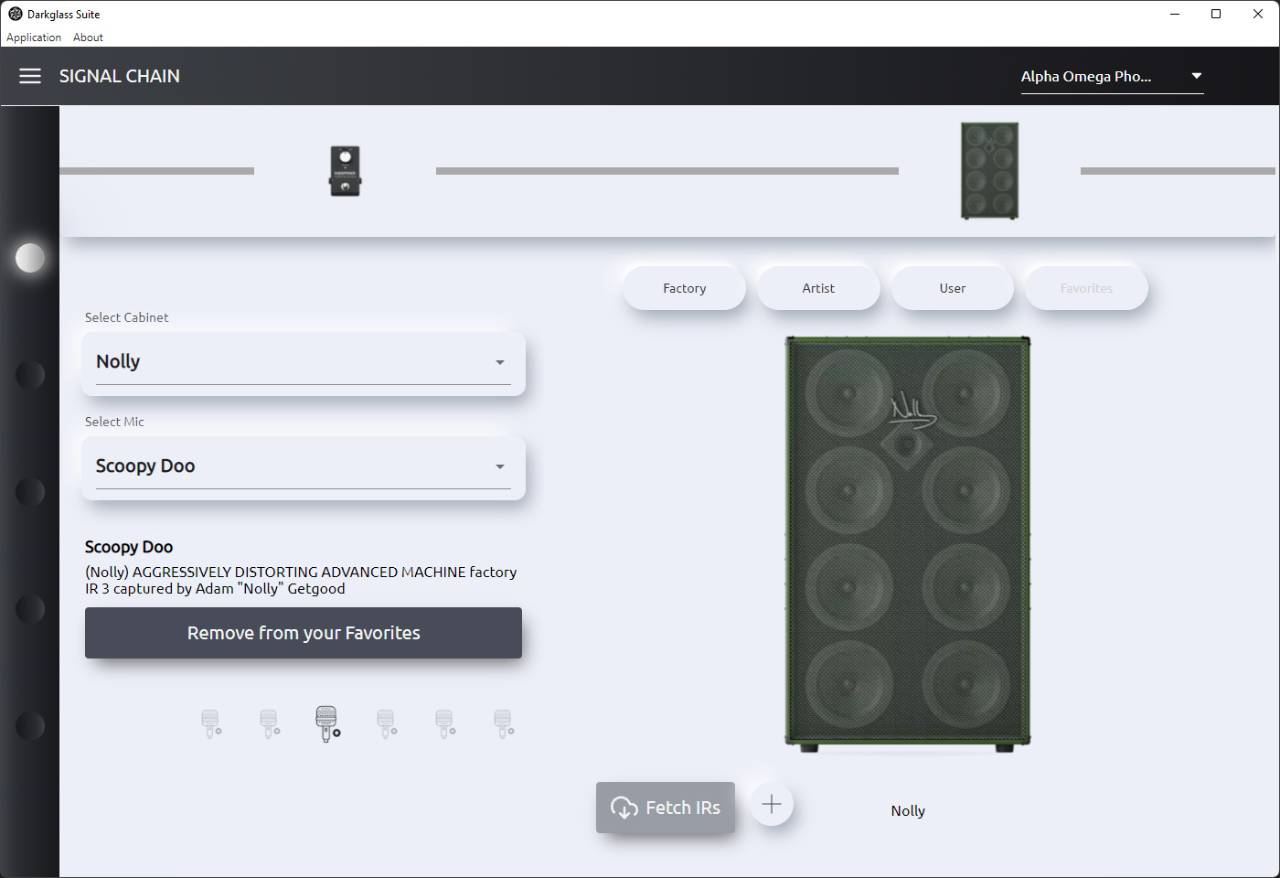
Task: Switch to the User tab
Action: coord(952,288)
